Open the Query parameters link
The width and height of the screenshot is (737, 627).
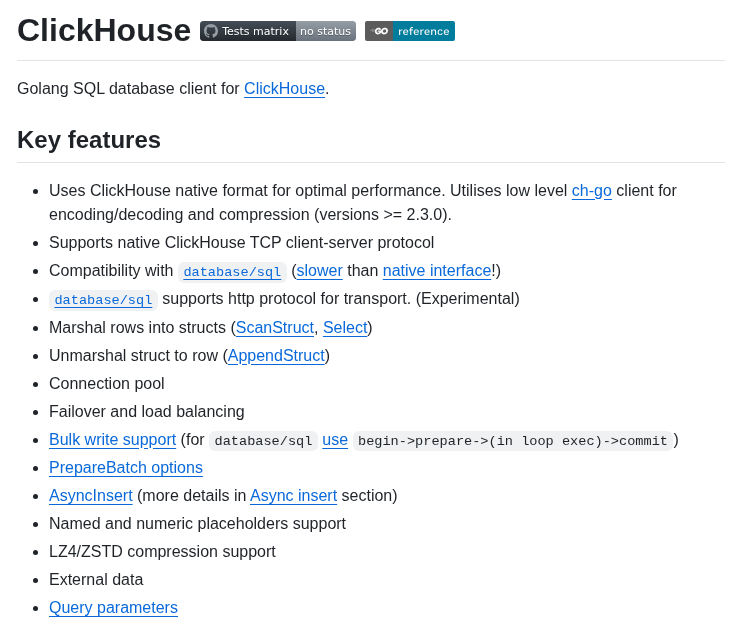[113, 608]
